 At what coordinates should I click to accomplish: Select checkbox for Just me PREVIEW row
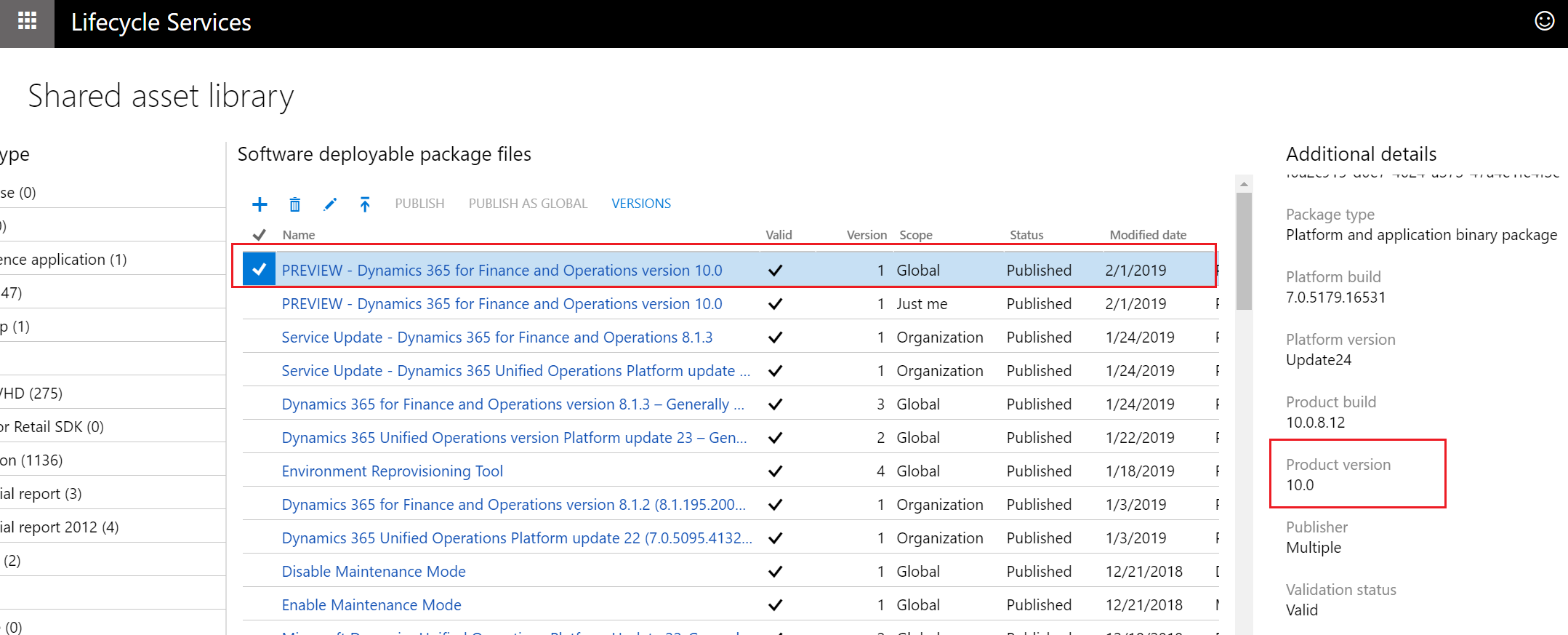tap(259, 304)
